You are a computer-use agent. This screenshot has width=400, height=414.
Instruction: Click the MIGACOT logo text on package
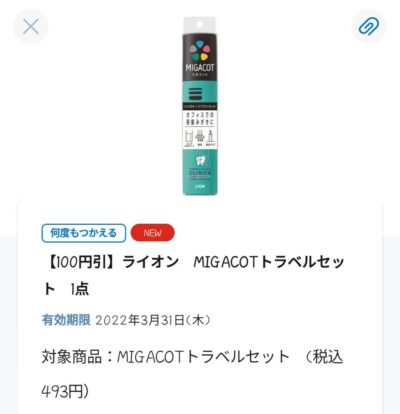(x=200, y=67)
